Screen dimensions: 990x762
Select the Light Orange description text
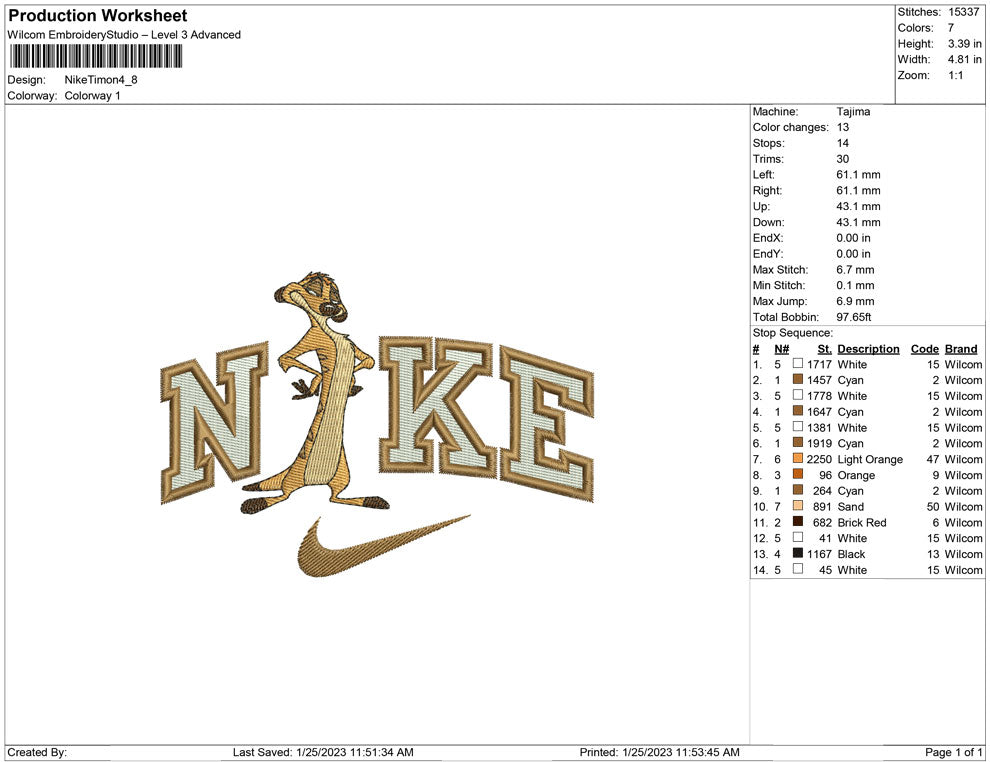(x=870, y=460)
